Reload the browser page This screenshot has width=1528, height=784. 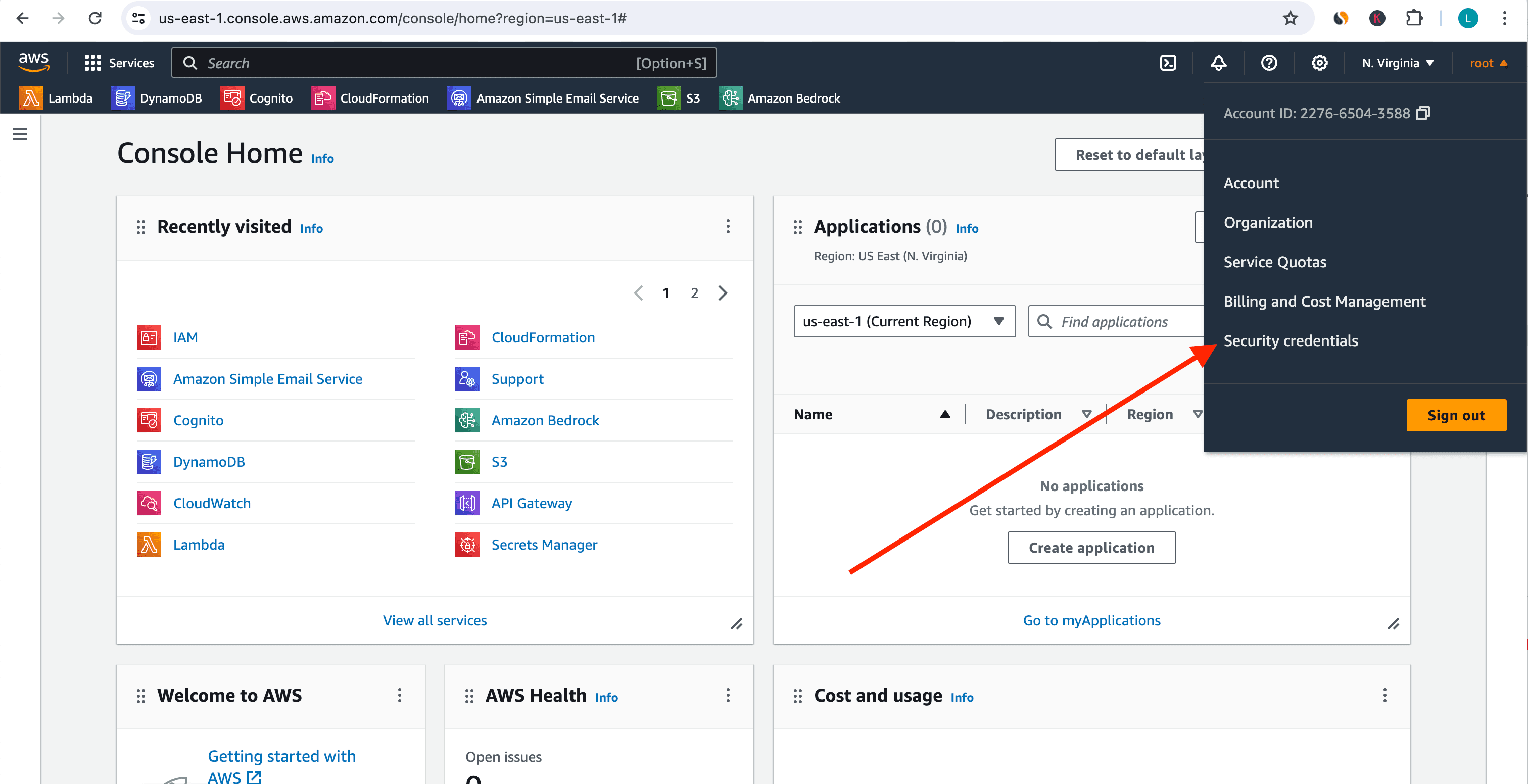(95, 18)
